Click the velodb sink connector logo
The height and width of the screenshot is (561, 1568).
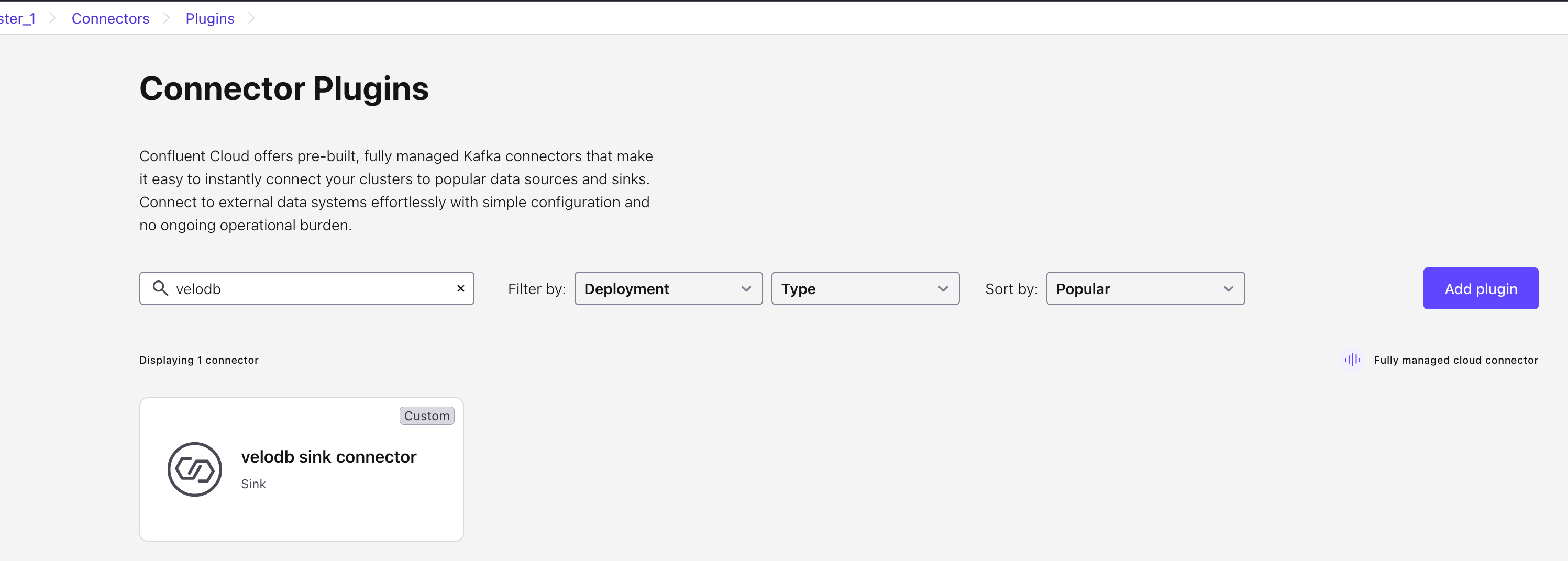[195, 469]
